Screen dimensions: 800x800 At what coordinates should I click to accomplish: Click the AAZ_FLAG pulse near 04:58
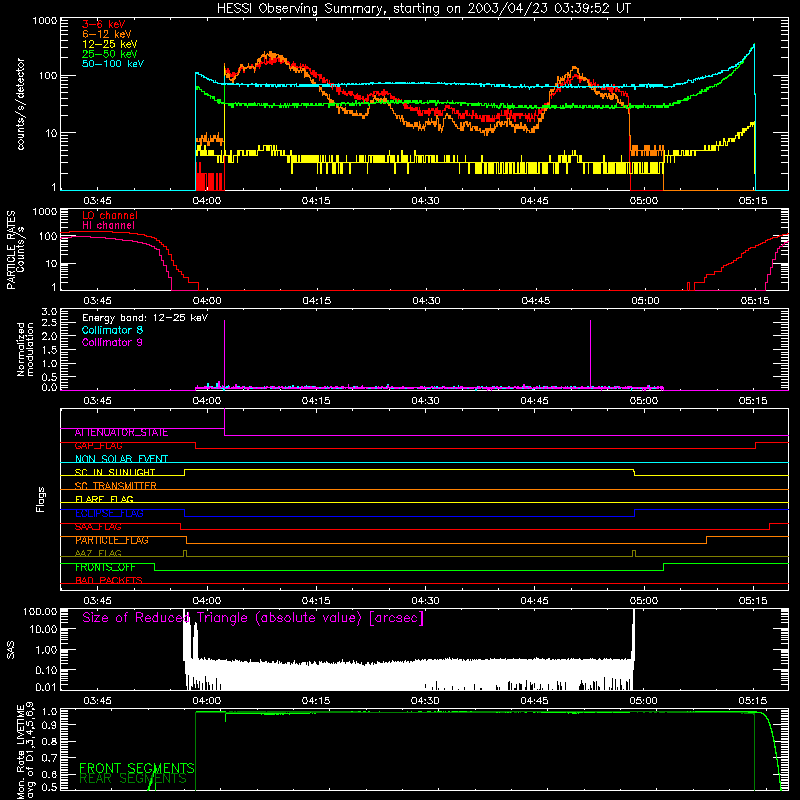pyautogui.click(x=634, y=554)
